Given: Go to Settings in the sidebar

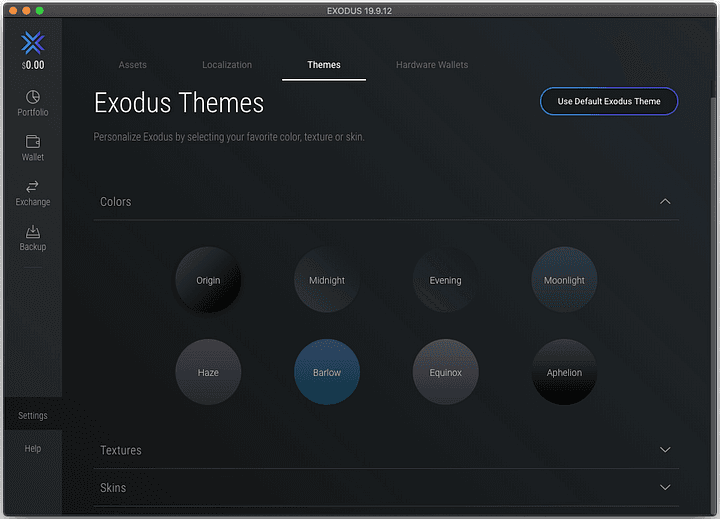Looking at the screenshot, I should click(x=33, y=415).
